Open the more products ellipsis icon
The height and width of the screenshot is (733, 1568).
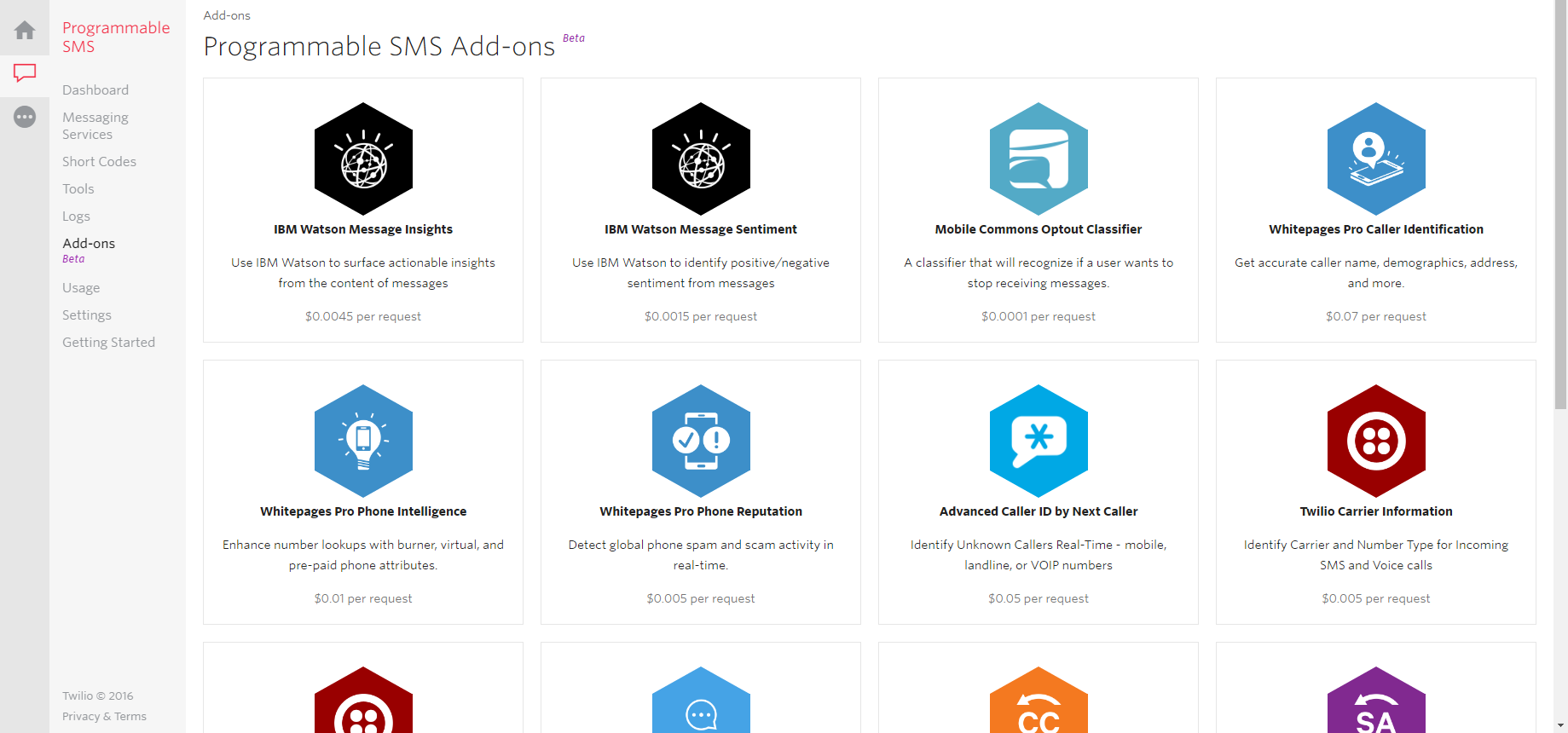click(x=25, y=117)
